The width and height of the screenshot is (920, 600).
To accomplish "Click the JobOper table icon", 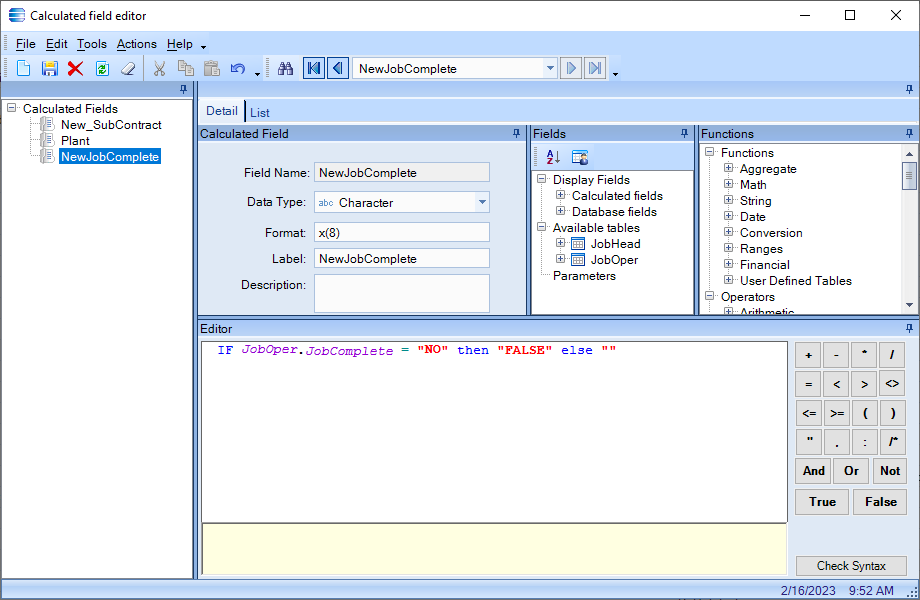I will pos(578,260).
